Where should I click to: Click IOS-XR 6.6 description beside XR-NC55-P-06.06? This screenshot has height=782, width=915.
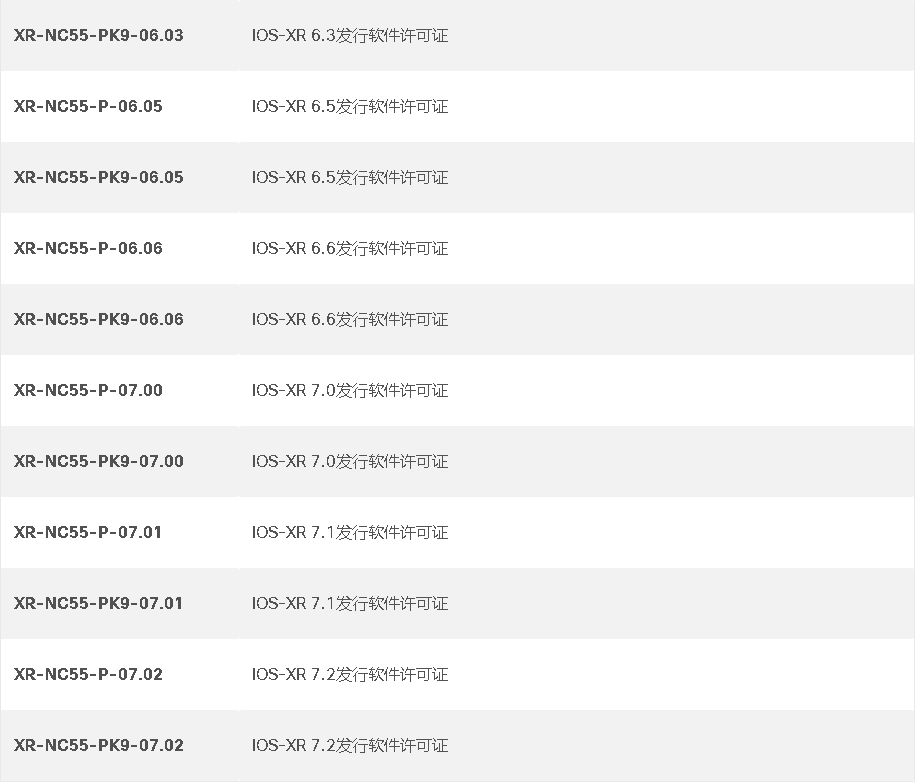[350, 249]
